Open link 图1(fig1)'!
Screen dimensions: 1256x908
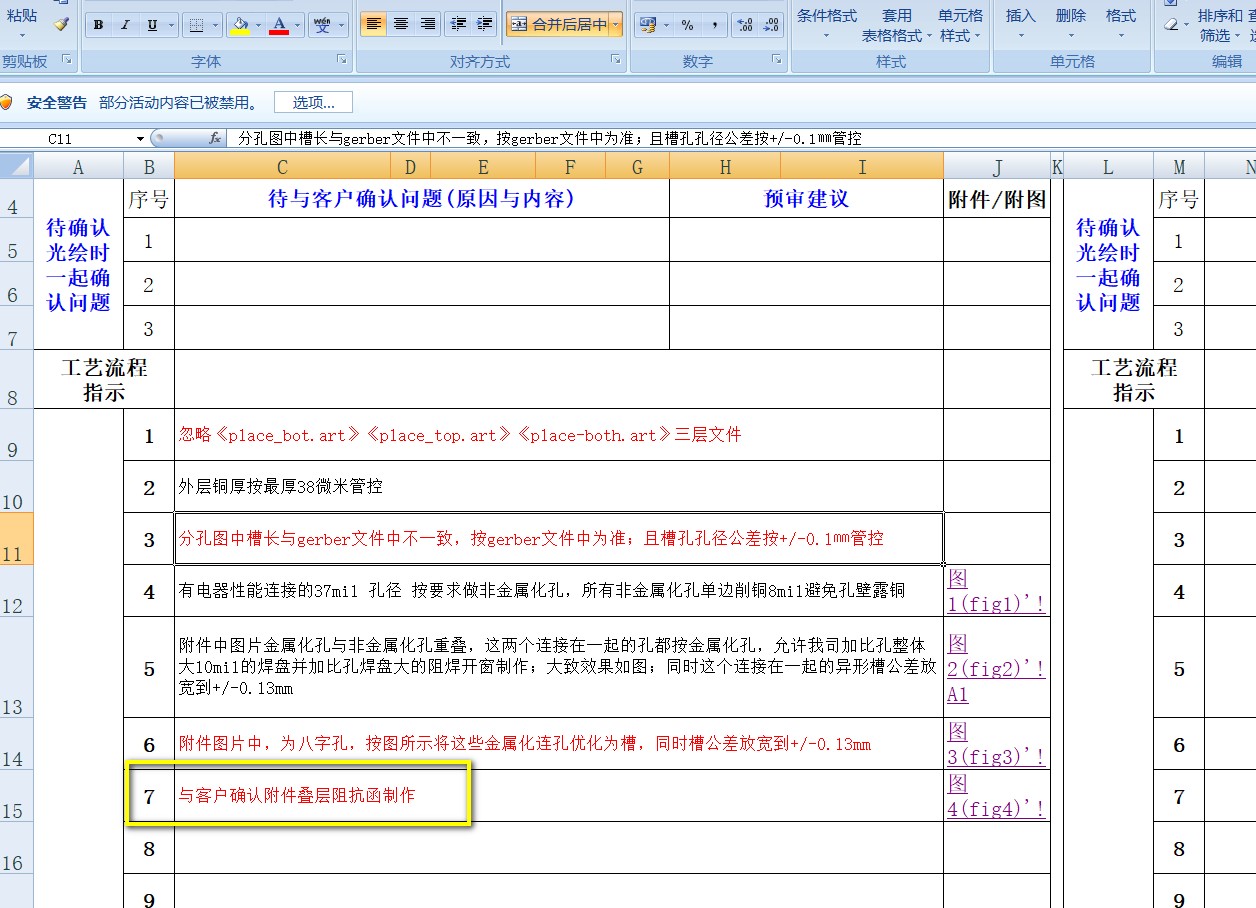pyautogui.click(x=996, y=591)
